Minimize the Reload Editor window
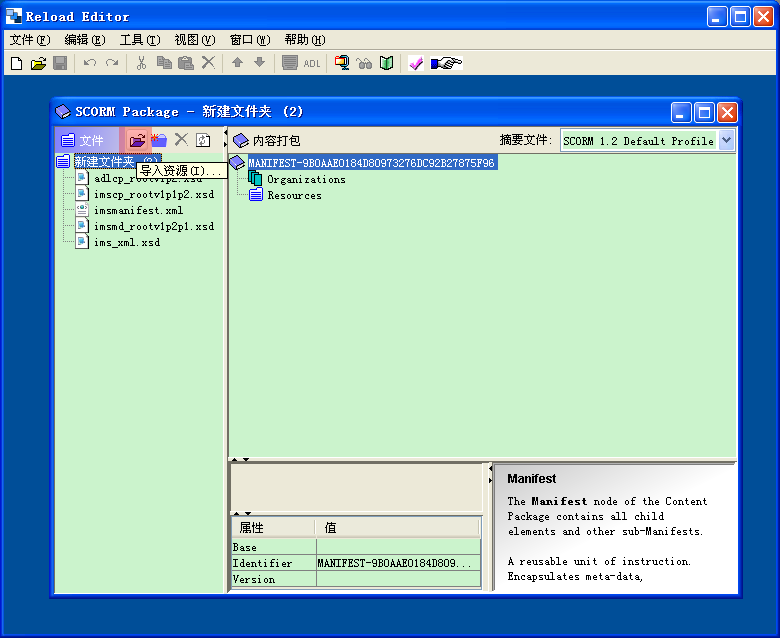The width and height of the screenshot is (780, 638). tap(717, 17)
